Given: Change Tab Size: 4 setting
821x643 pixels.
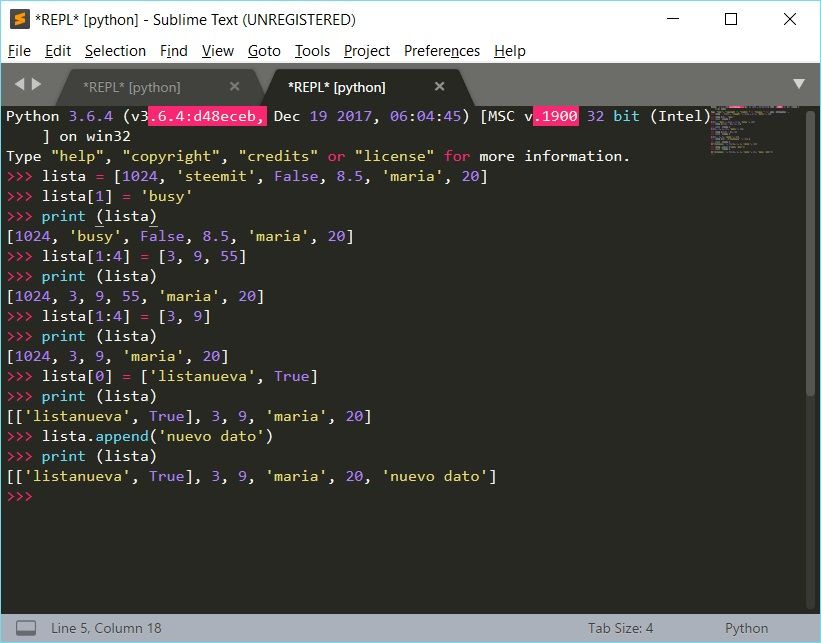Looking at the screenshot, I should pyautogui.click(x=620, y=628).
